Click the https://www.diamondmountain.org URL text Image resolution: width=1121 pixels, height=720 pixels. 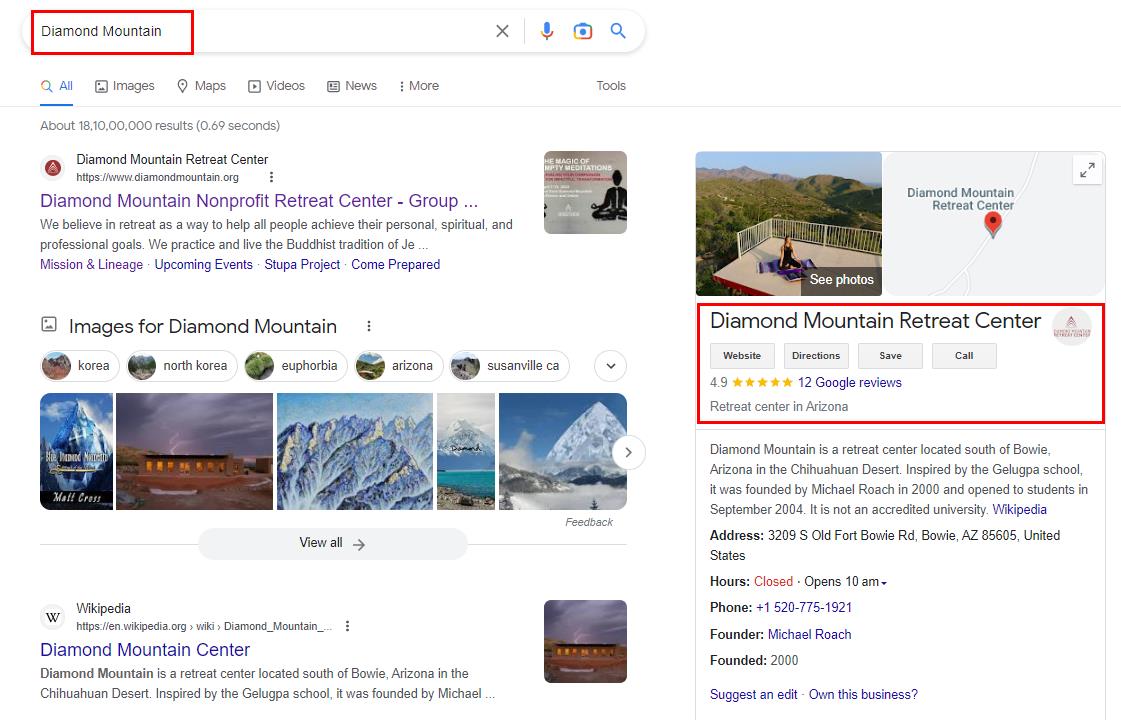point(157,177)
